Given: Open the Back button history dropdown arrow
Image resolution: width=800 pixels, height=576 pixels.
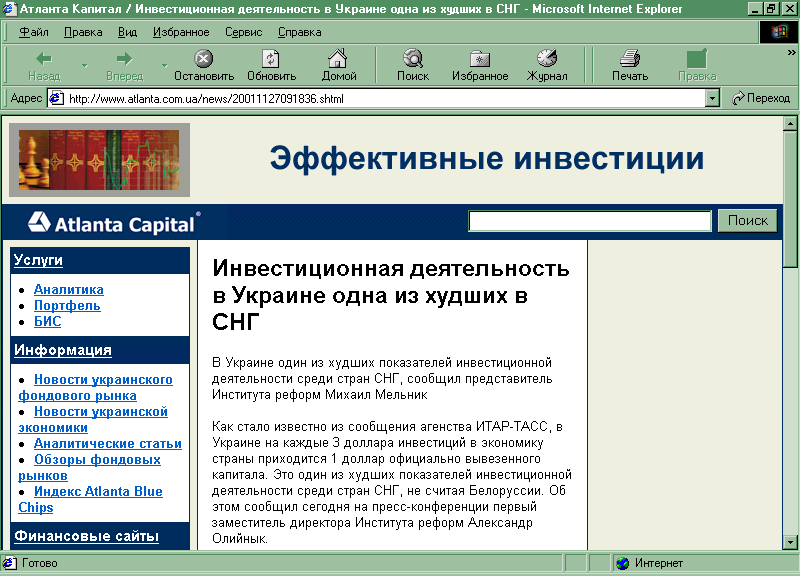Looking at the screenshot, I should coord(85,66).
